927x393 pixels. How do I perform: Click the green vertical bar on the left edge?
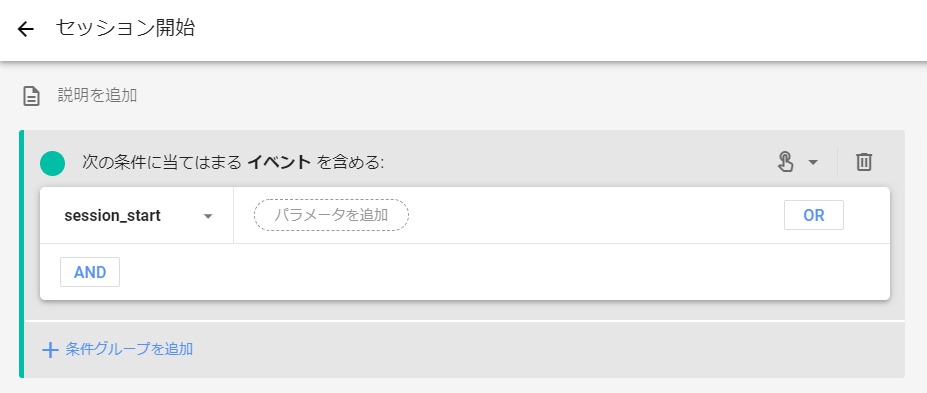click(x=22, y=254)
